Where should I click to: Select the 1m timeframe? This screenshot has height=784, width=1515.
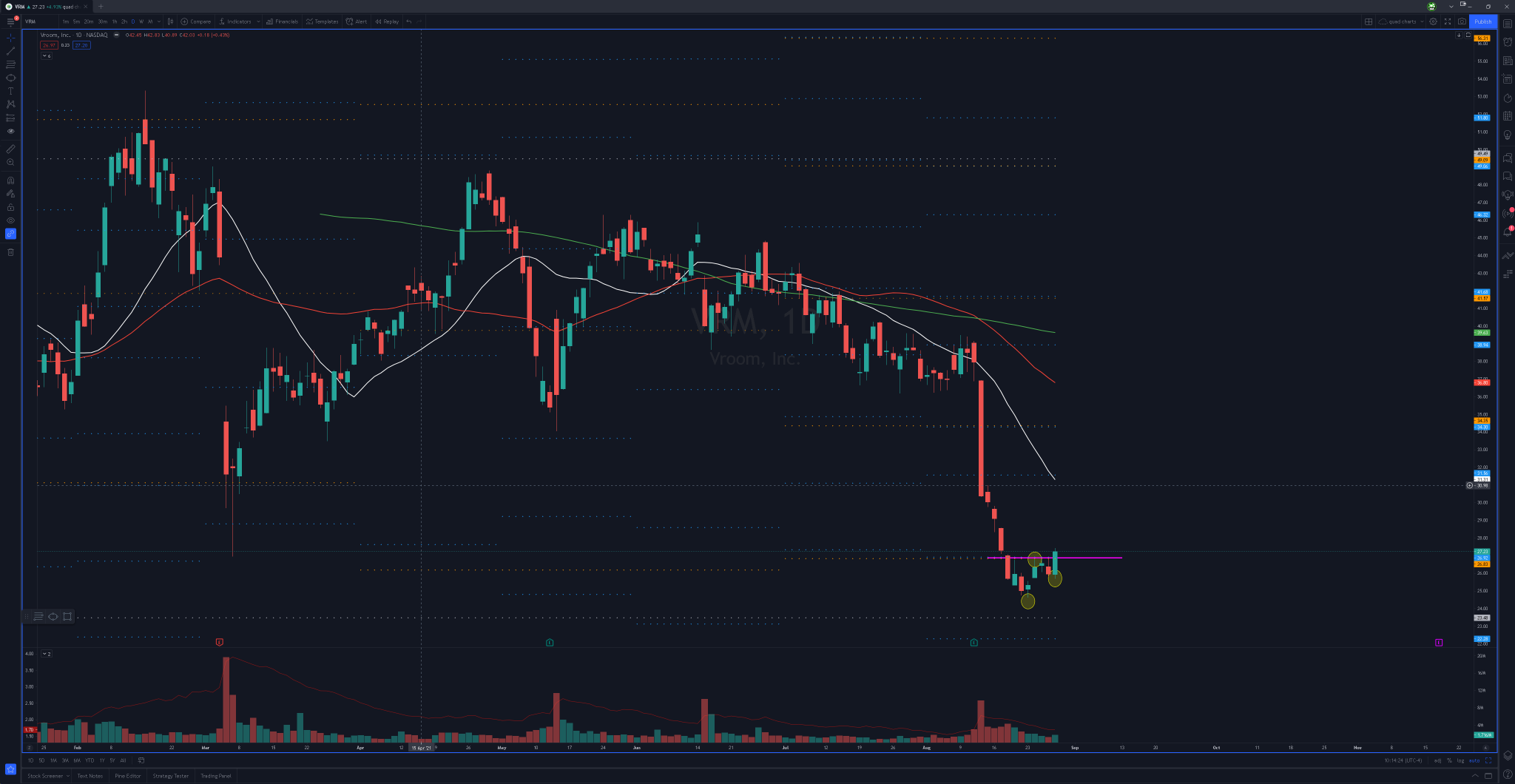[66, 21]
